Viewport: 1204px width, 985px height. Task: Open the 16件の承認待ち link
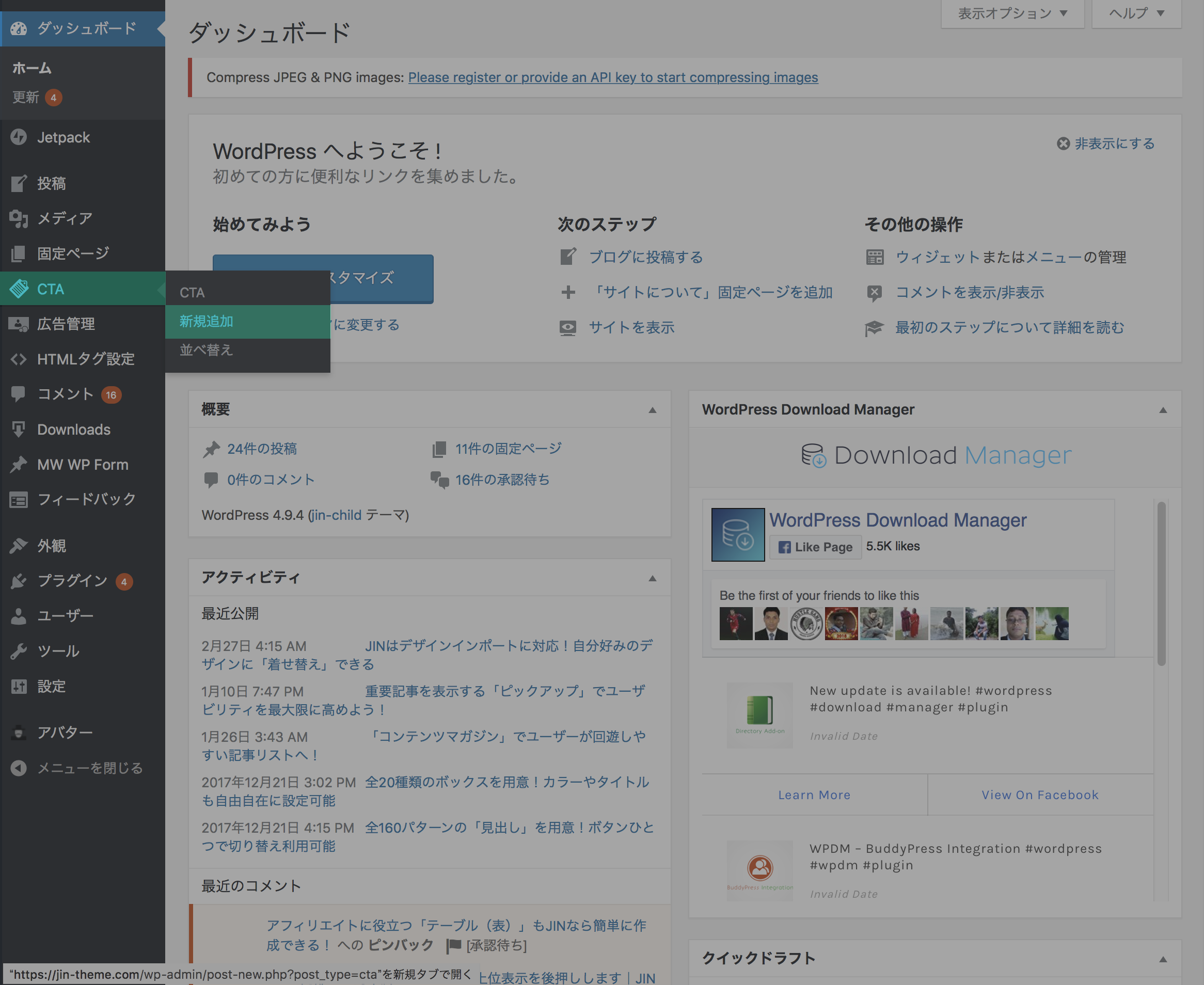(502, 480)
